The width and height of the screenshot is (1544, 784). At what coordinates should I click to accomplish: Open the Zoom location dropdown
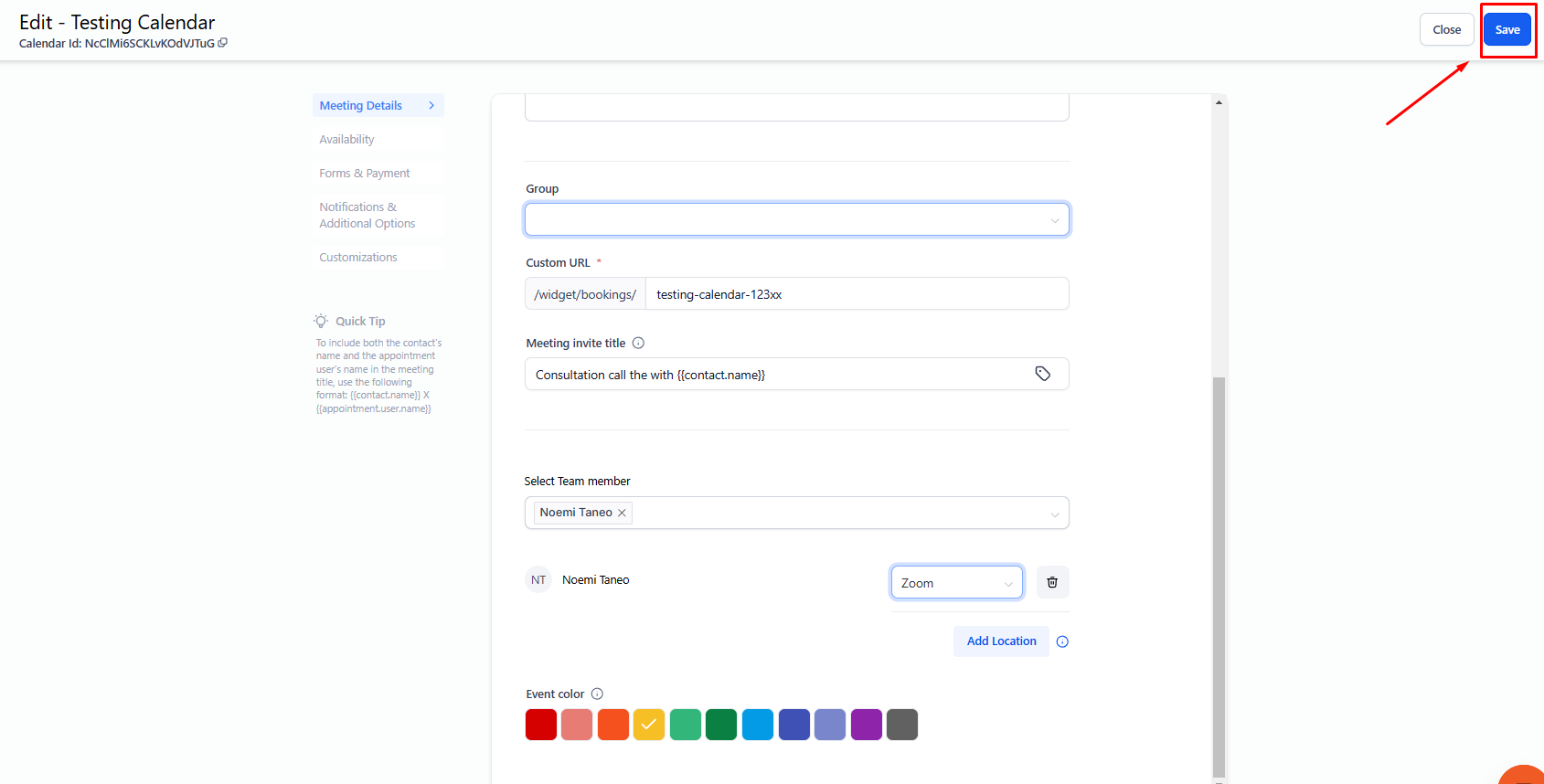(956, 583)
